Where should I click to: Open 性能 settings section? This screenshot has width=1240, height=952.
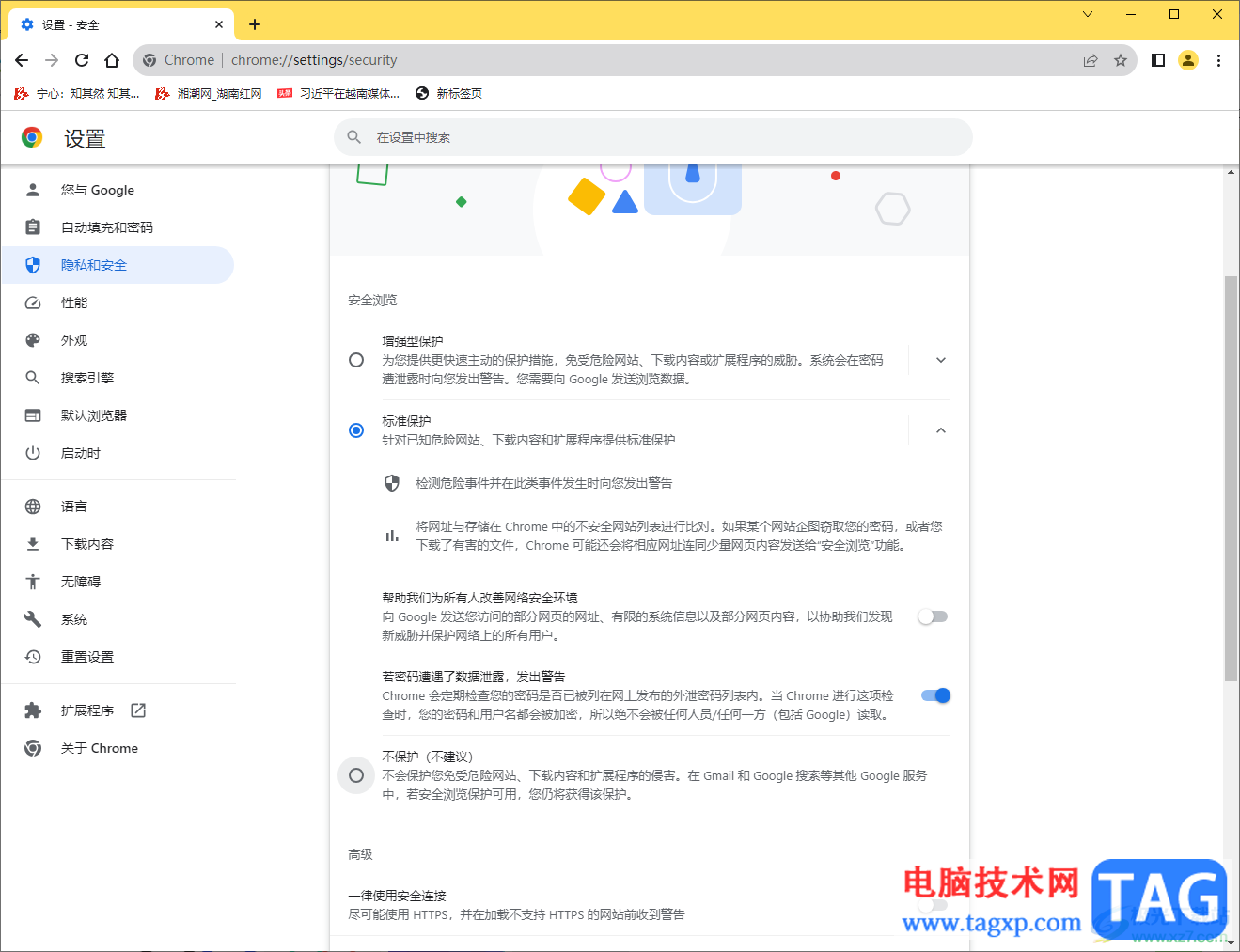118,303
